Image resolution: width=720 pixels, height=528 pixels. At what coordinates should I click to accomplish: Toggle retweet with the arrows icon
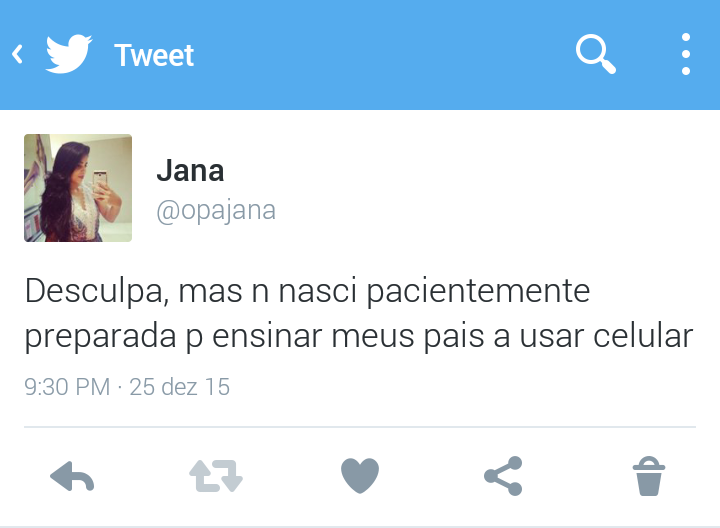(x=216, y=476)
